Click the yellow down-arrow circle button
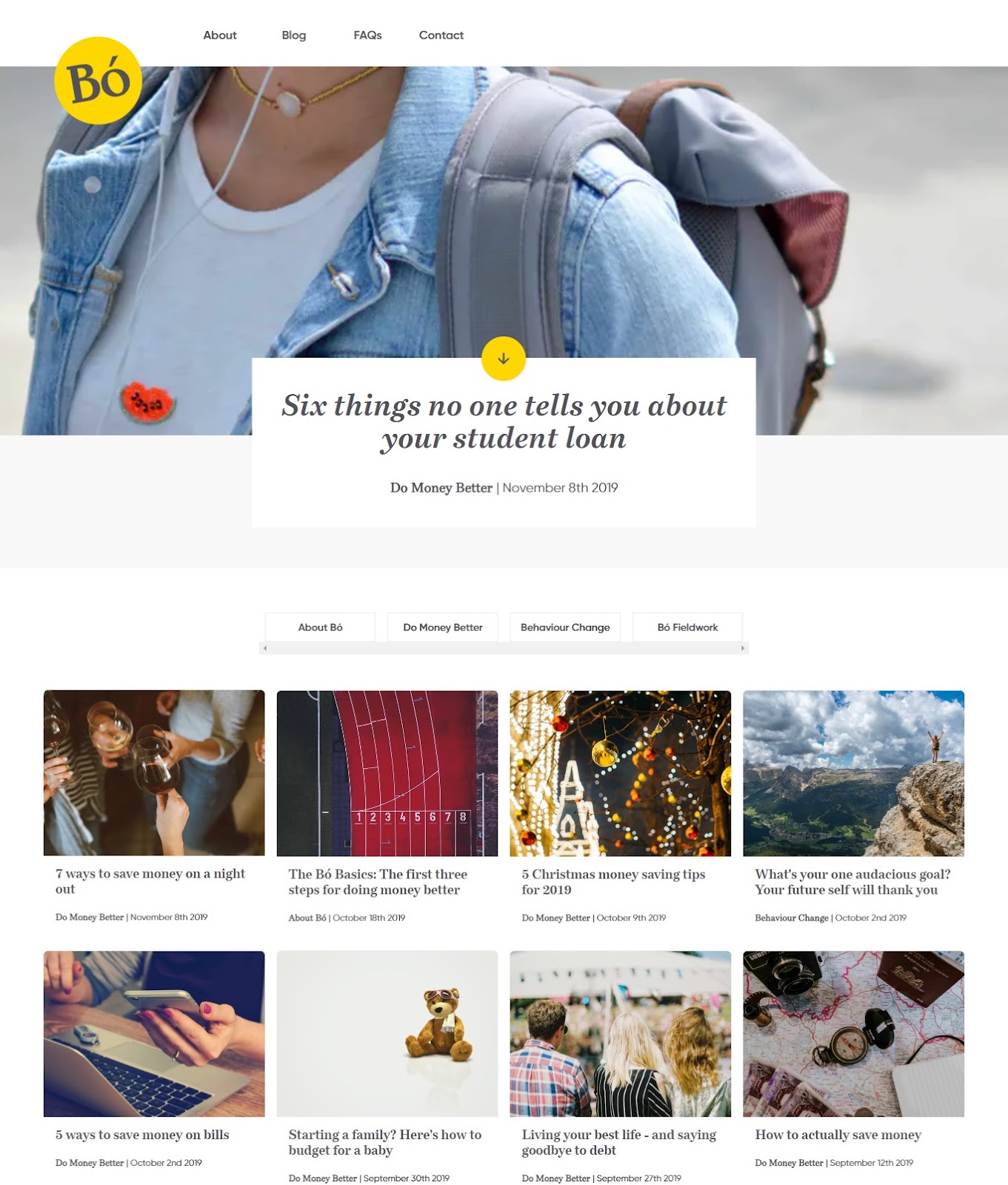 point(504,358)
